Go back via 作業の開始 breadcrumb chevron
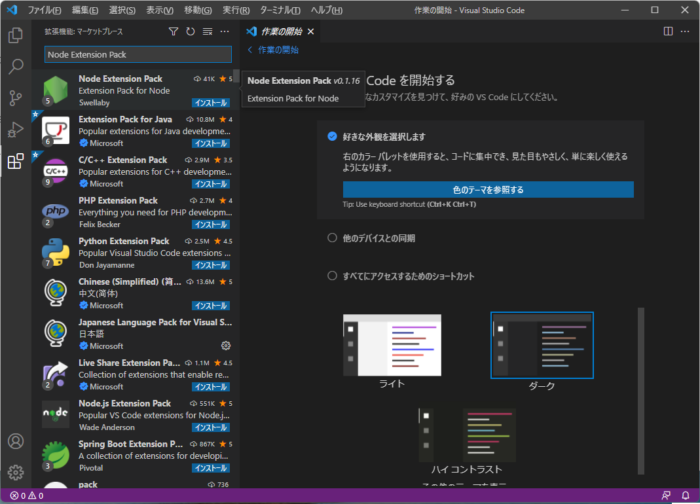700x504 pixels. [252, 49]
